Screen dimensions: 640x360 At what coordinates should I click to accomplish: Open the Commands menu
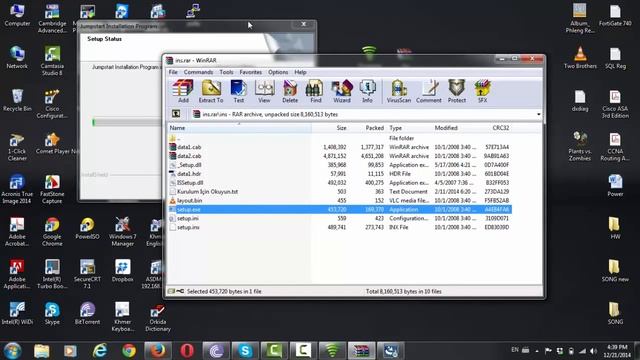click(198, 72)
